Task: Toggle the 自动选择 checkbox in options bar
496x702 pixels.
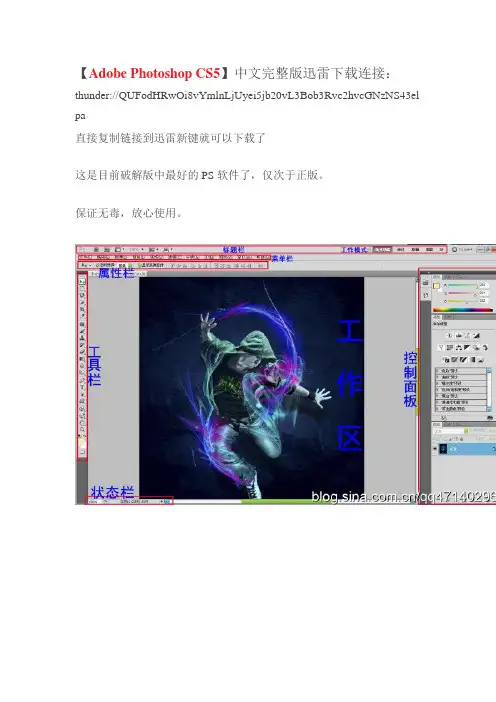Action: coord(97,265)
